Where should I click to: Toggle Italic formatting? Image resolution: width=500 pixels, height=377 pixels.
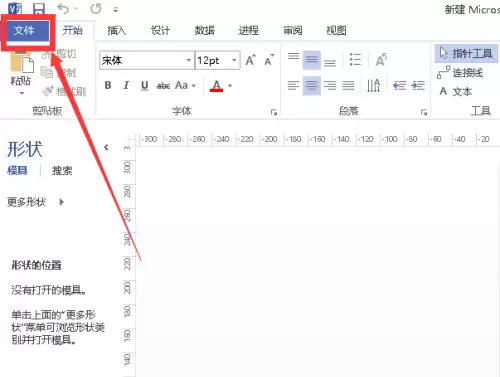[126, 85]
